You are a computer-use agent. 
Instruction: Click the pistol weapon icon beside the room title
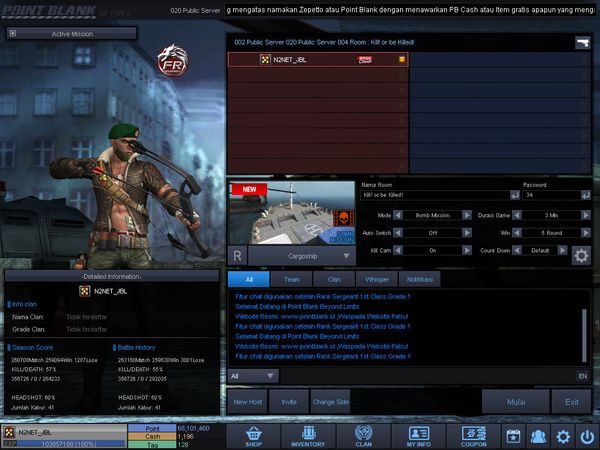pyautogui.click(x=582, y=42)
